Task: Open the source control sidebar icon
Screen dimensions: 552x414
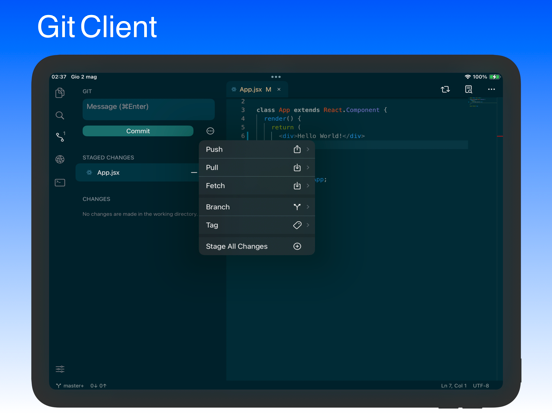Action: (60, 137)
